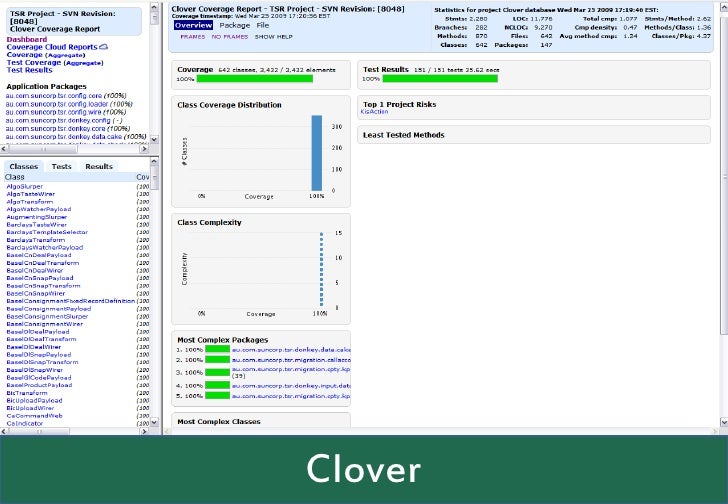Switch to the File tab
Screen dimensions: 728x504
[262, 25]
